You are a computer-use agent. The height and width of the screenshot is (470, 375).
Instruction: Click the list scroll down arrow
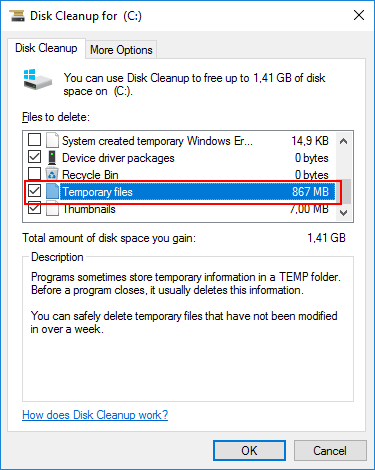click(x=344, y=212)
